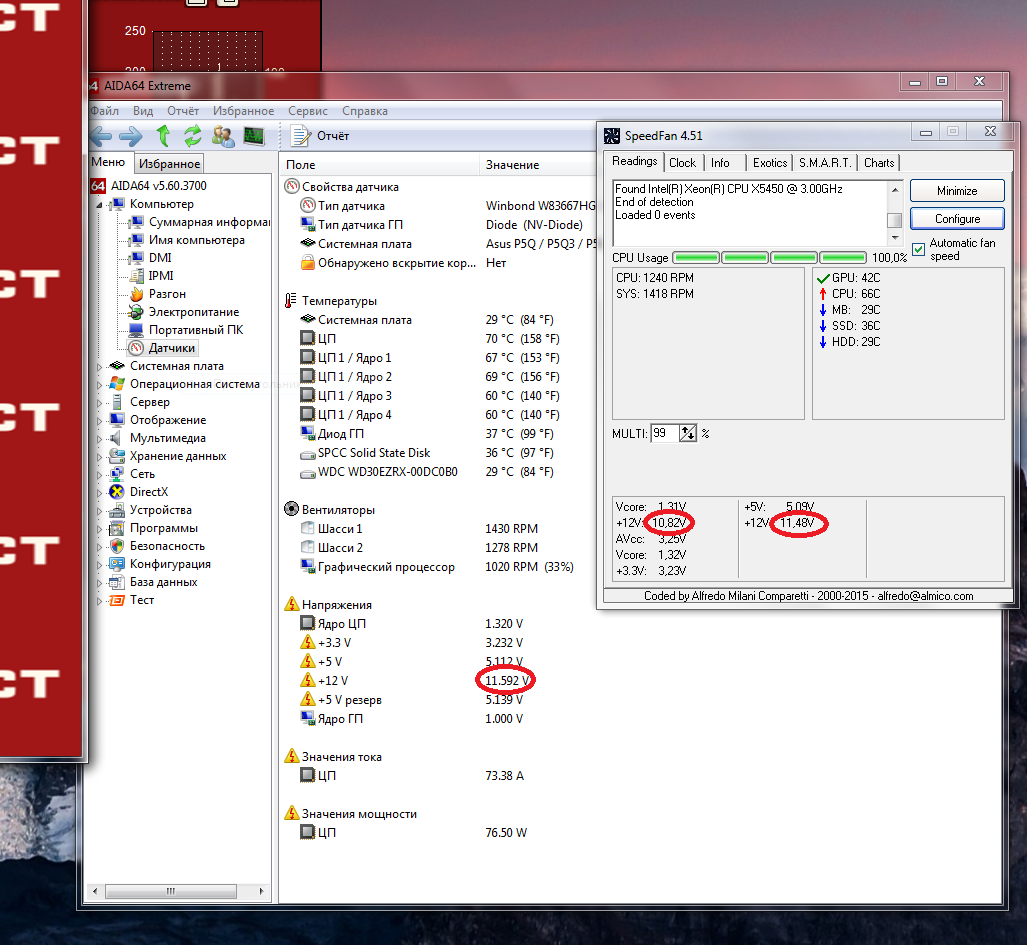Viewport: 1027px width, 945px height.
Task: Switch to SpeedFan S.M.A.R.T. tab
Action: click(825, 163)
